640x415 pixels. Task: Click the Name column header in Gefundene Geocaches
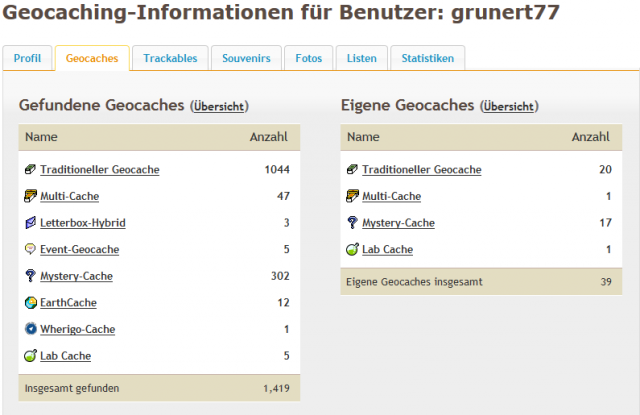click(x=41, y=137)
